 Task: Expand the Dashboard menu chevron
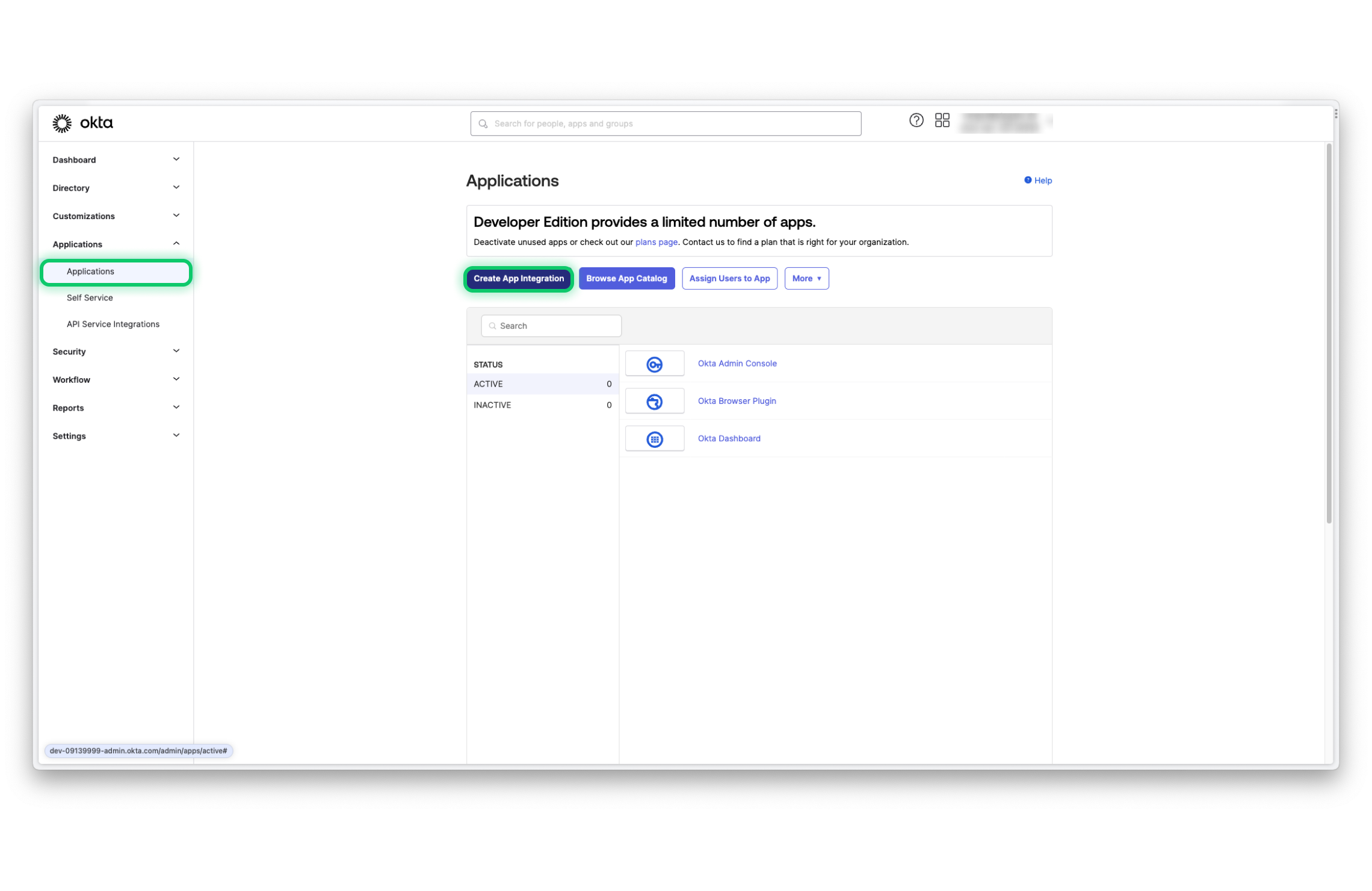tap(176, 160)
